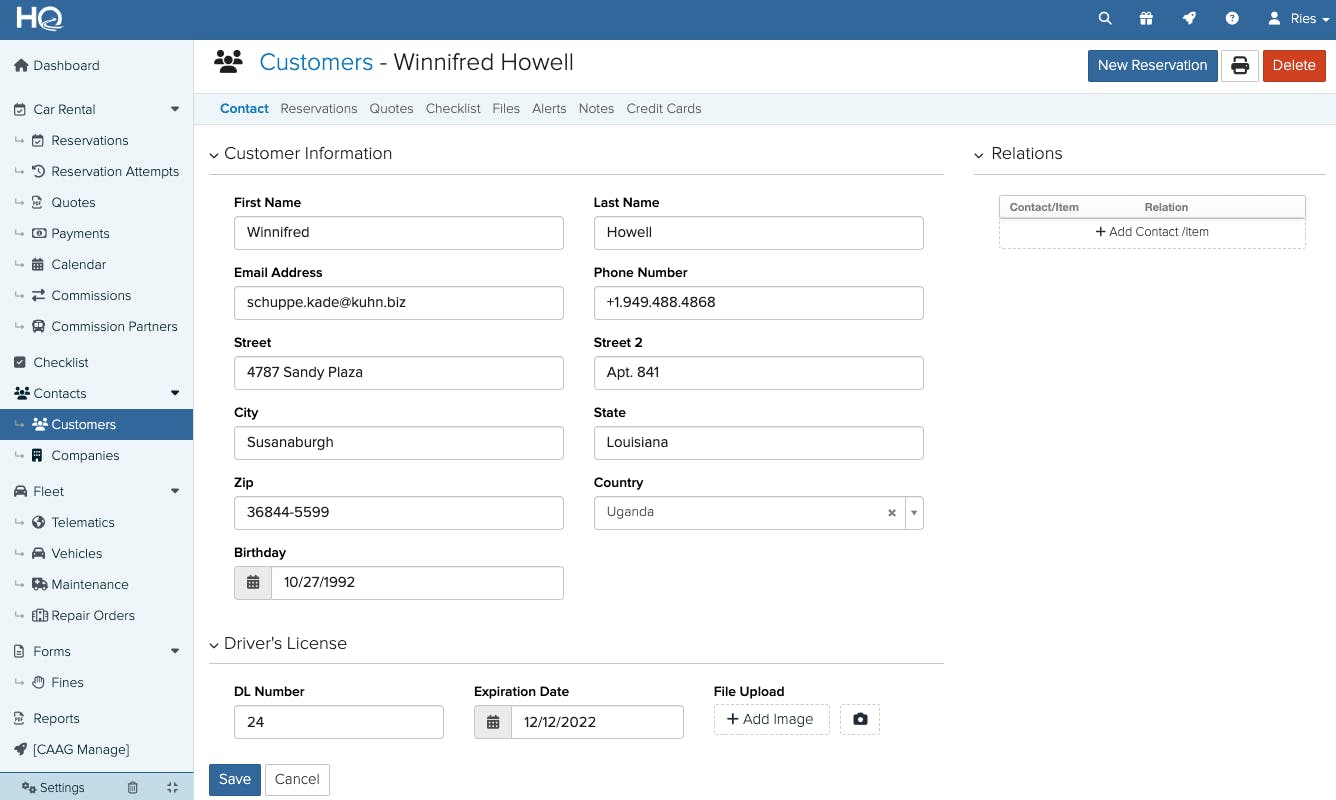Add Contact/Item in the Relations panel
This screenshot has height=800, width=1336.
(x=1152, y=231)
